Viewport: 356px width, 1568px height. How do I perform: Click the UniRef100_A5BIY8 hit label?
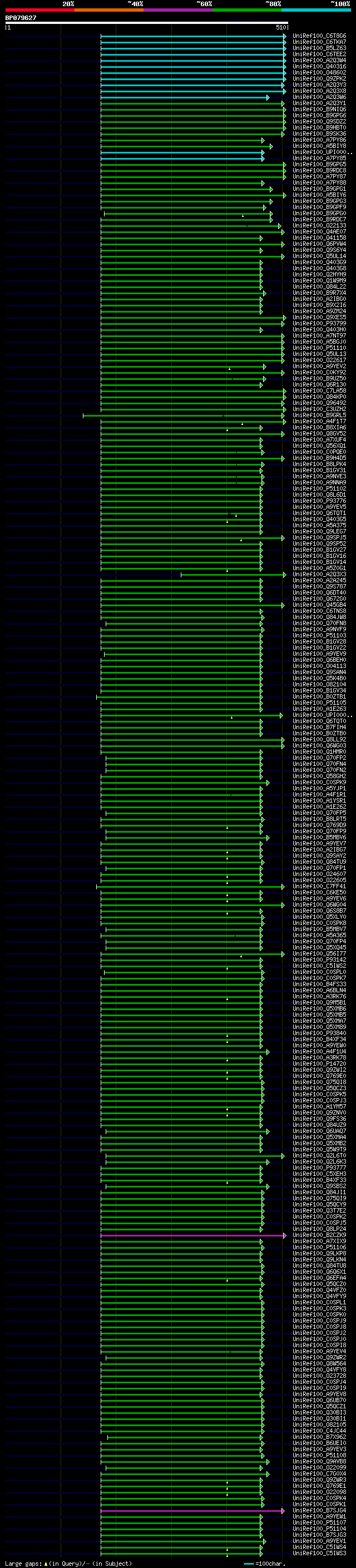(319, 146)
